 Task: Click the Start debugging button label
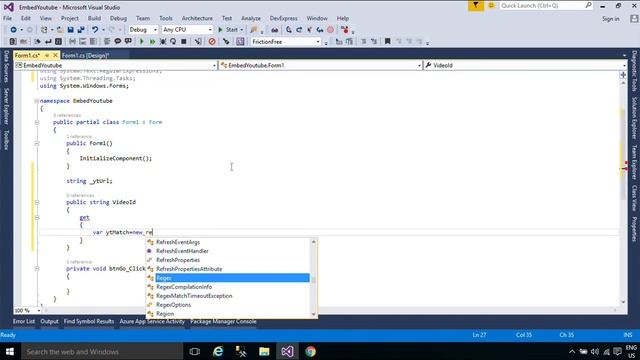pos(231,30)
